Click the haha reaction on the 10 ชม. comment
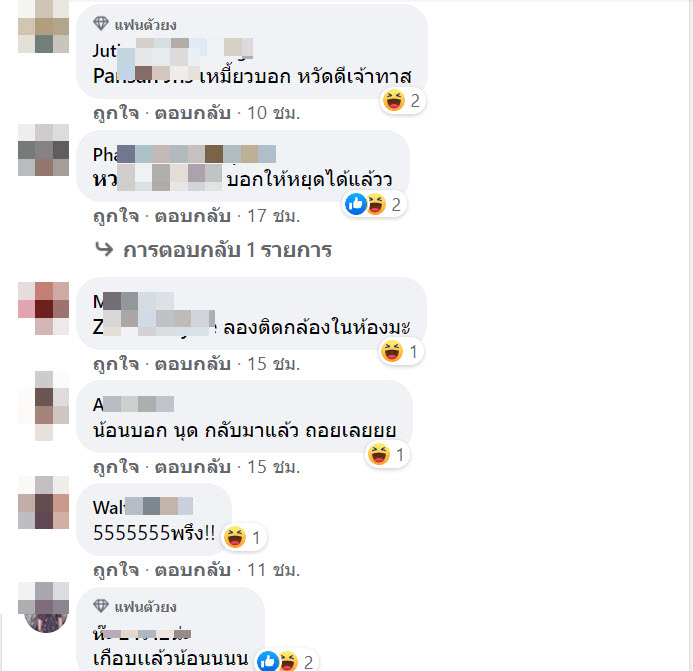This screenshot has height=671, width=693. [402, 101]
